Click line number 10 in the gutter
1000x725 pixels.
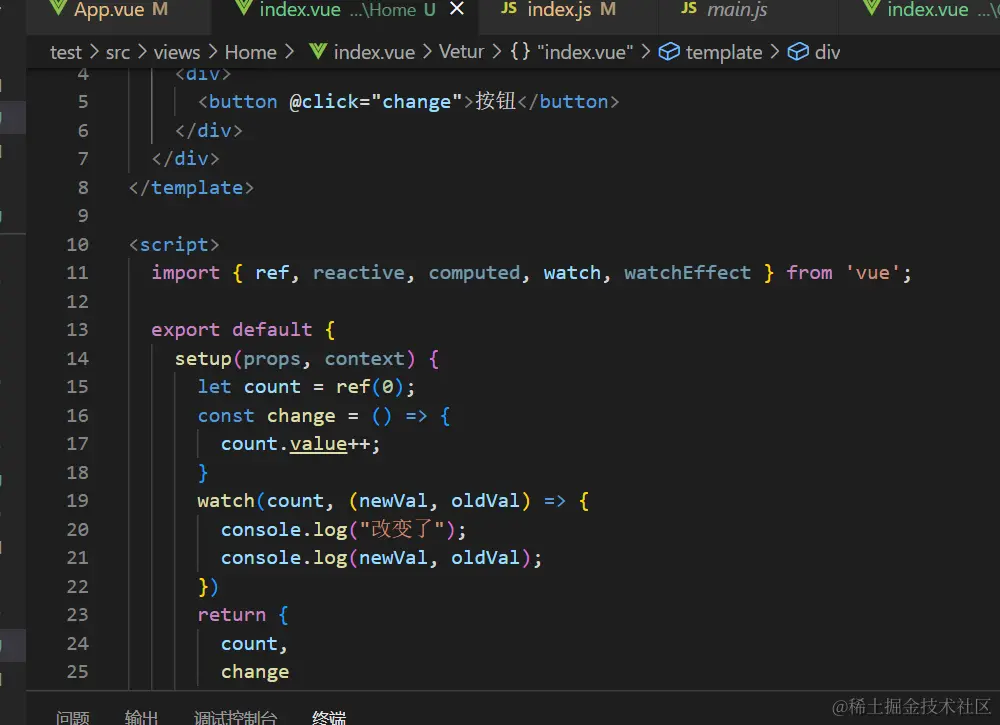coord(77,245)
